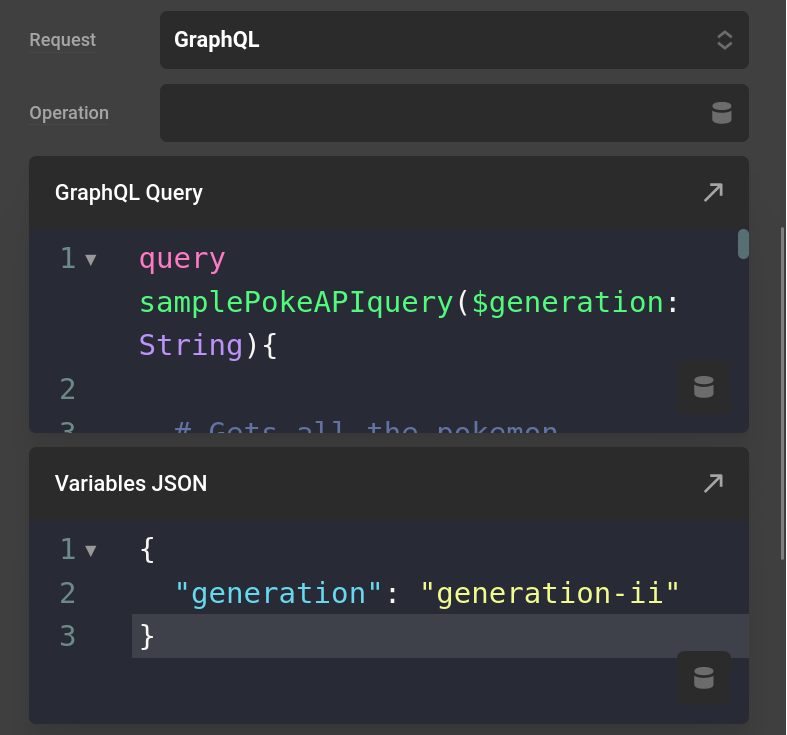Collapse line 1 fold in Variables JSON
The height and width of the screenshot is (735, 787).
(91, 551)
